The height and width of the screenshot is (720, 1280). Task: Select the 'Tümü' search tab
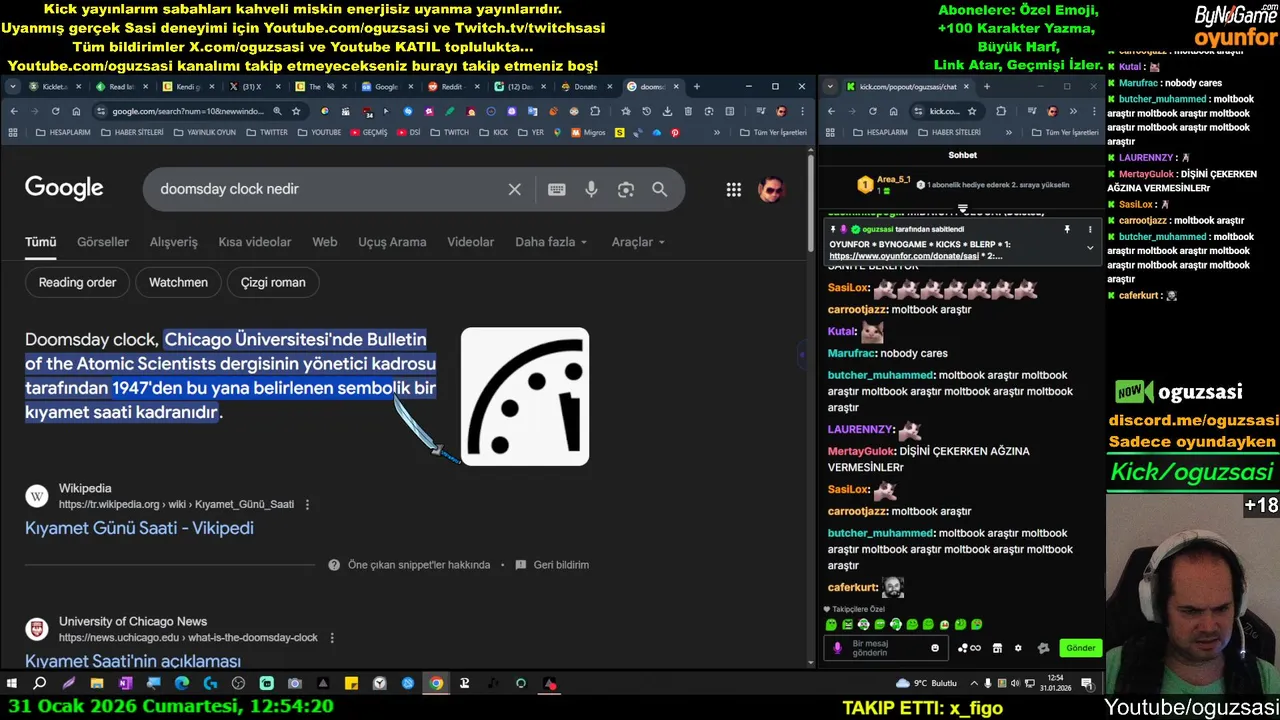pos(41,242)
